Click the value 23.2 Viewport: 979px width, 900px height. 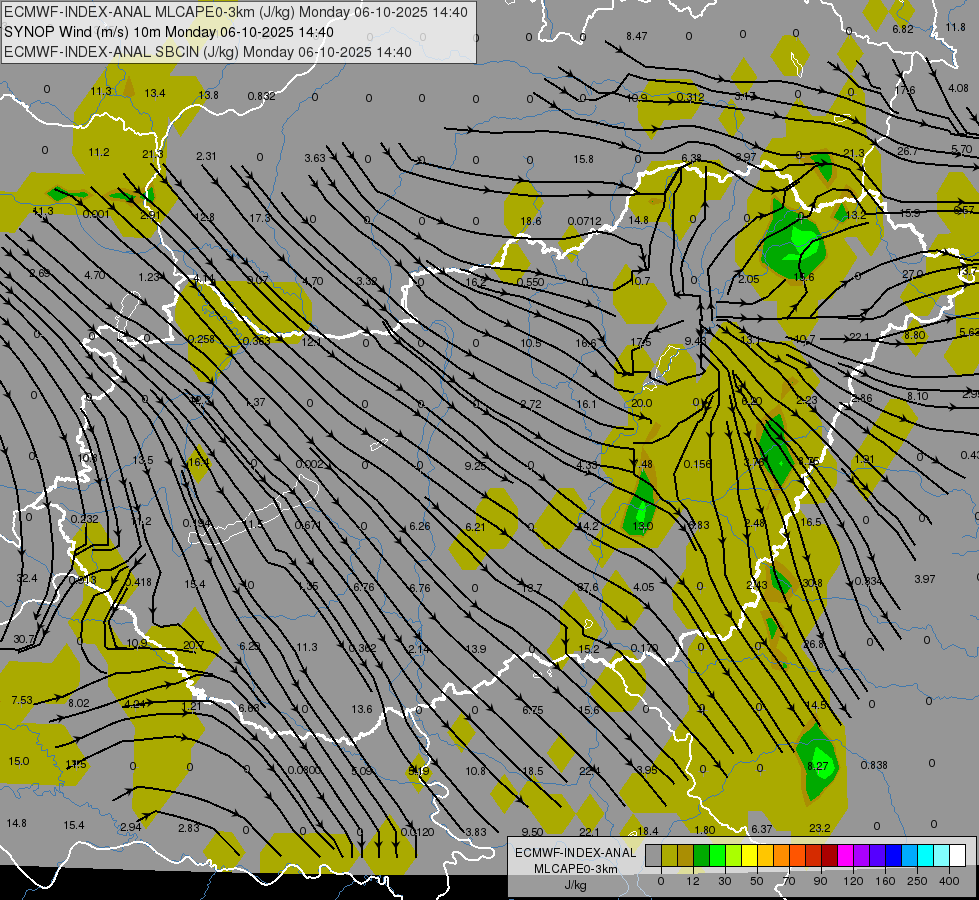point(819,828)
